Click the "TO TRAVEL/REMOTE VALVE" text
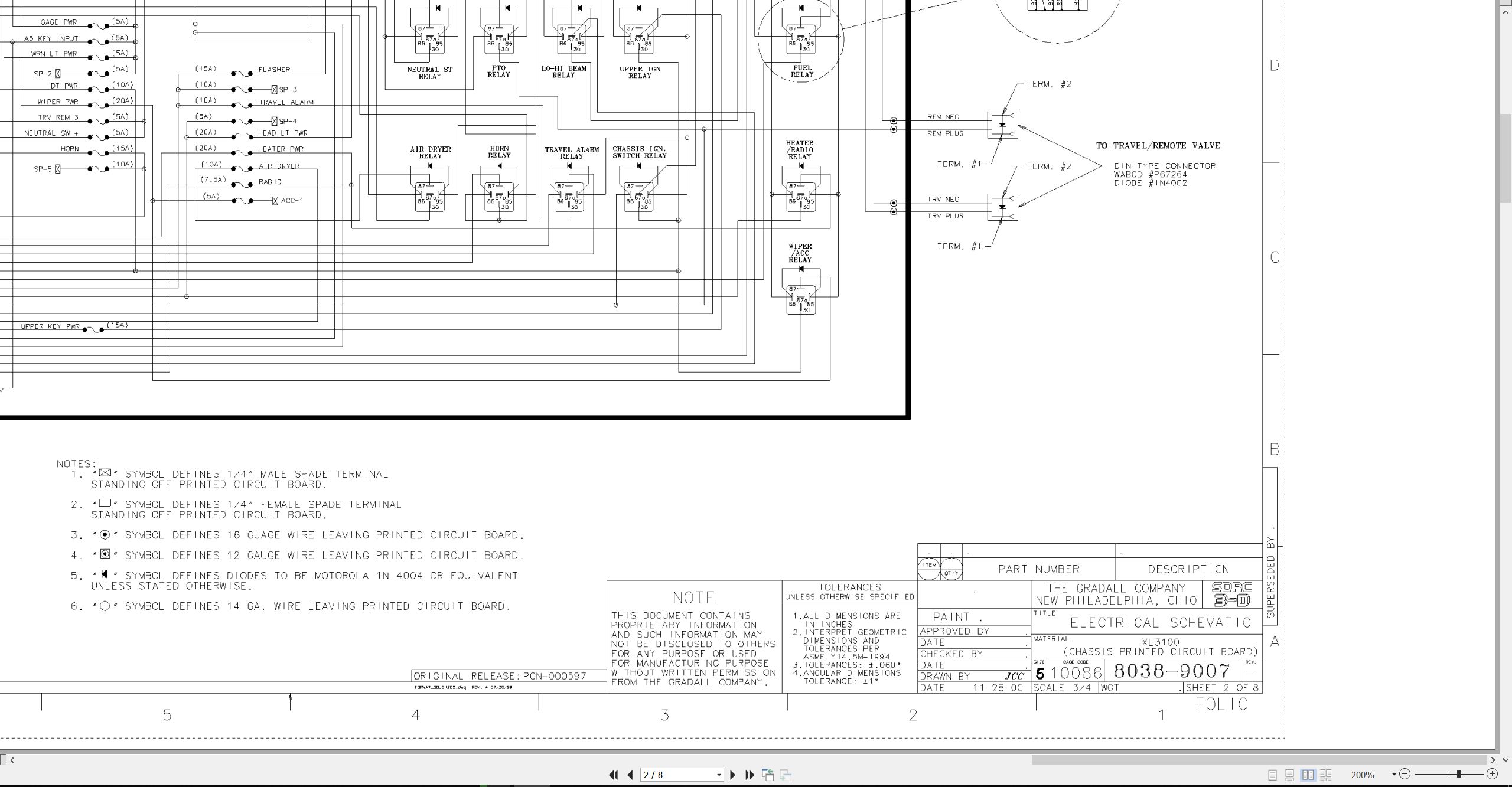The height and width of the screenshot is (787, 1512). (x=1158, y=145)
